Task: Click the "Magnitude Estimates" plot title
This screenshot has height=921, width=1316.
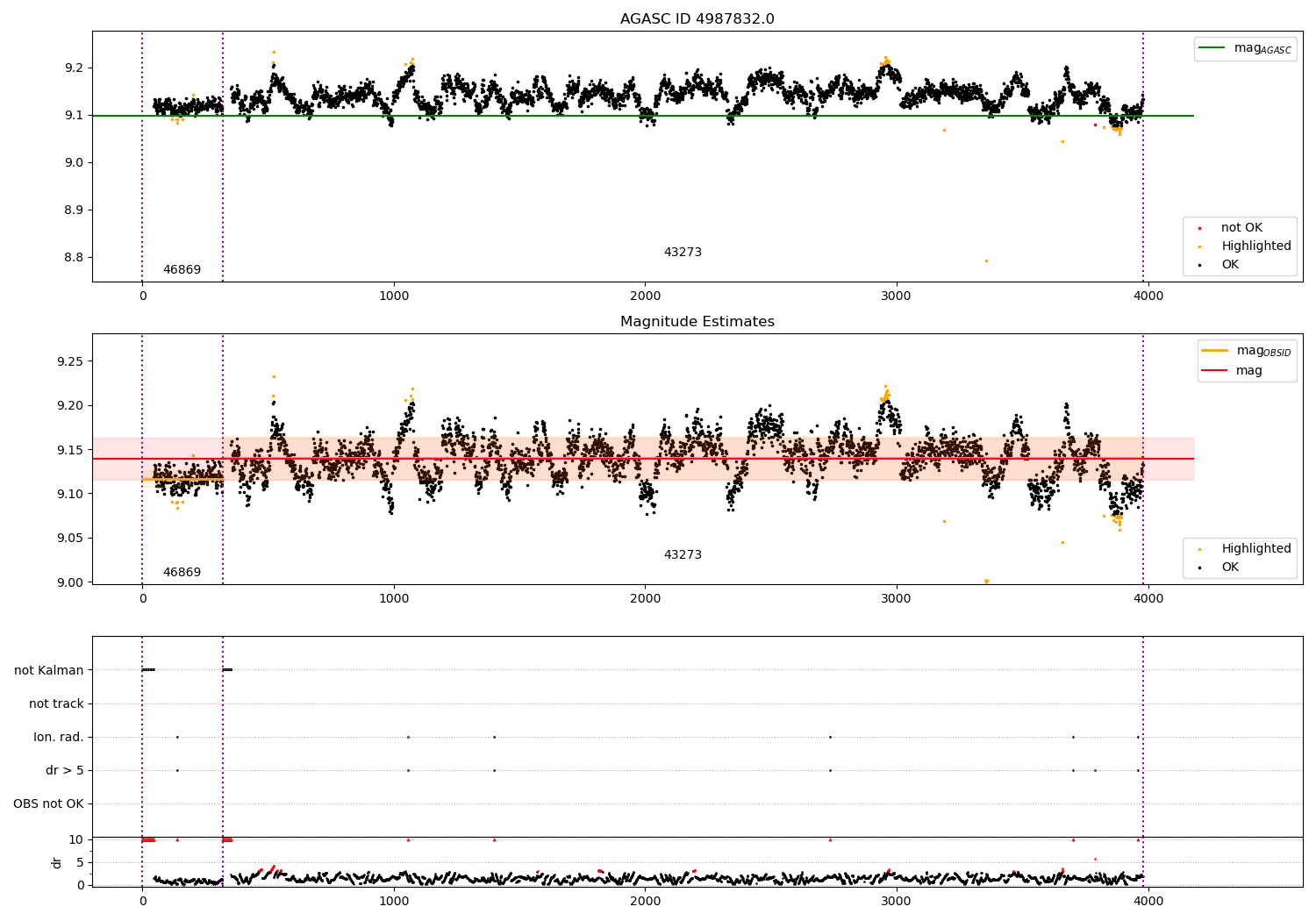Action: pyautogui.click(x=697, y=322)
